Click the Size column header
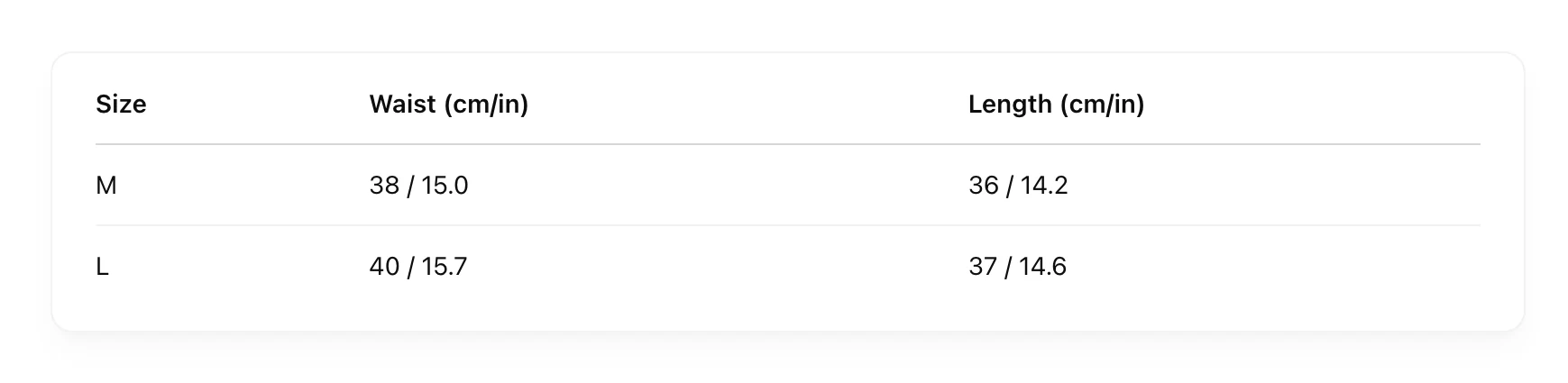 [121, 105]
